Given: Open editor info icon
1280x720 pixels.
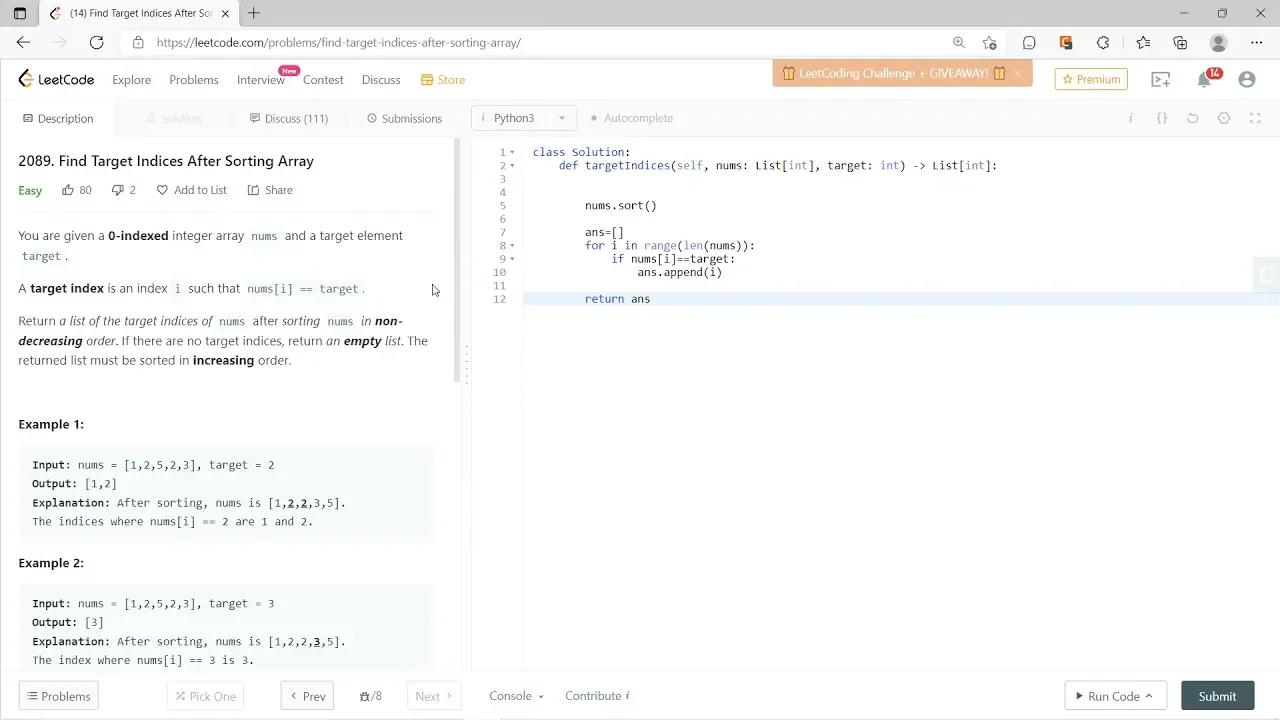Looking at the screenshot, I should coord(1130,118).
